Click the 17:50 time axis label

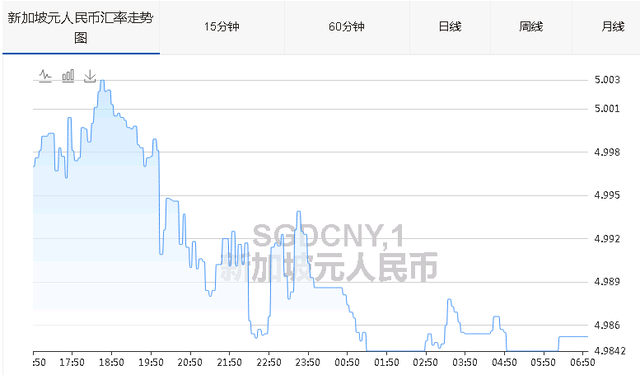[x=72, y=362]
